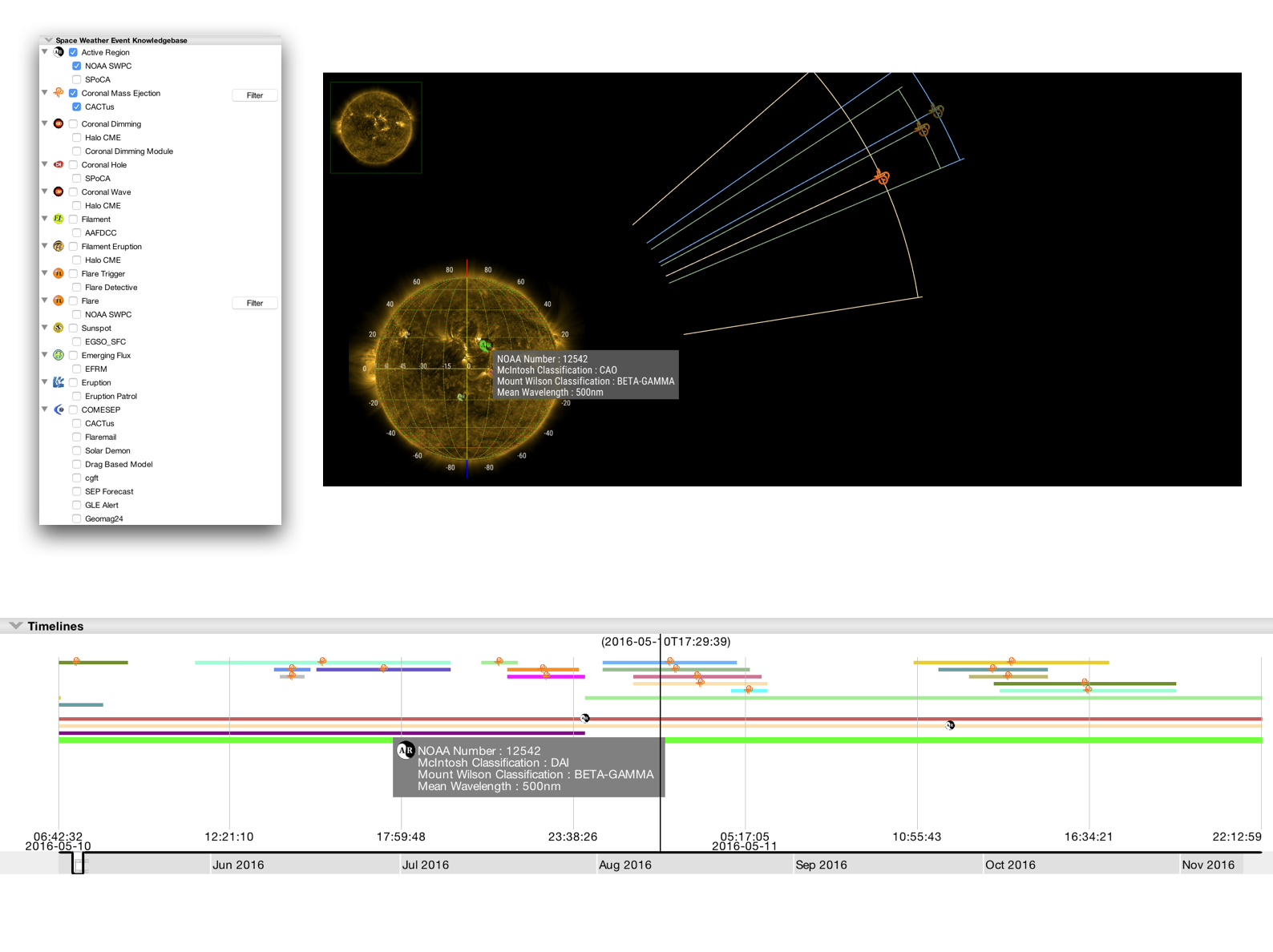Uncheck NOAA SWPC under Active Region
This screenshot has height=952, width=1273.
pyautogui.click(x=77, y=66)
